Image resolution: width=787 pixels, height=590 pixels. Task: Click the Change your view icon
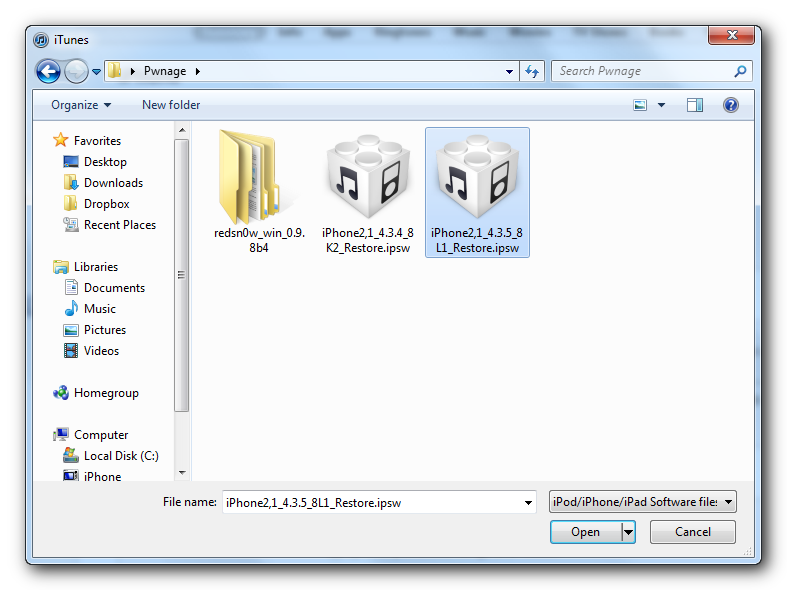(640, 105)
